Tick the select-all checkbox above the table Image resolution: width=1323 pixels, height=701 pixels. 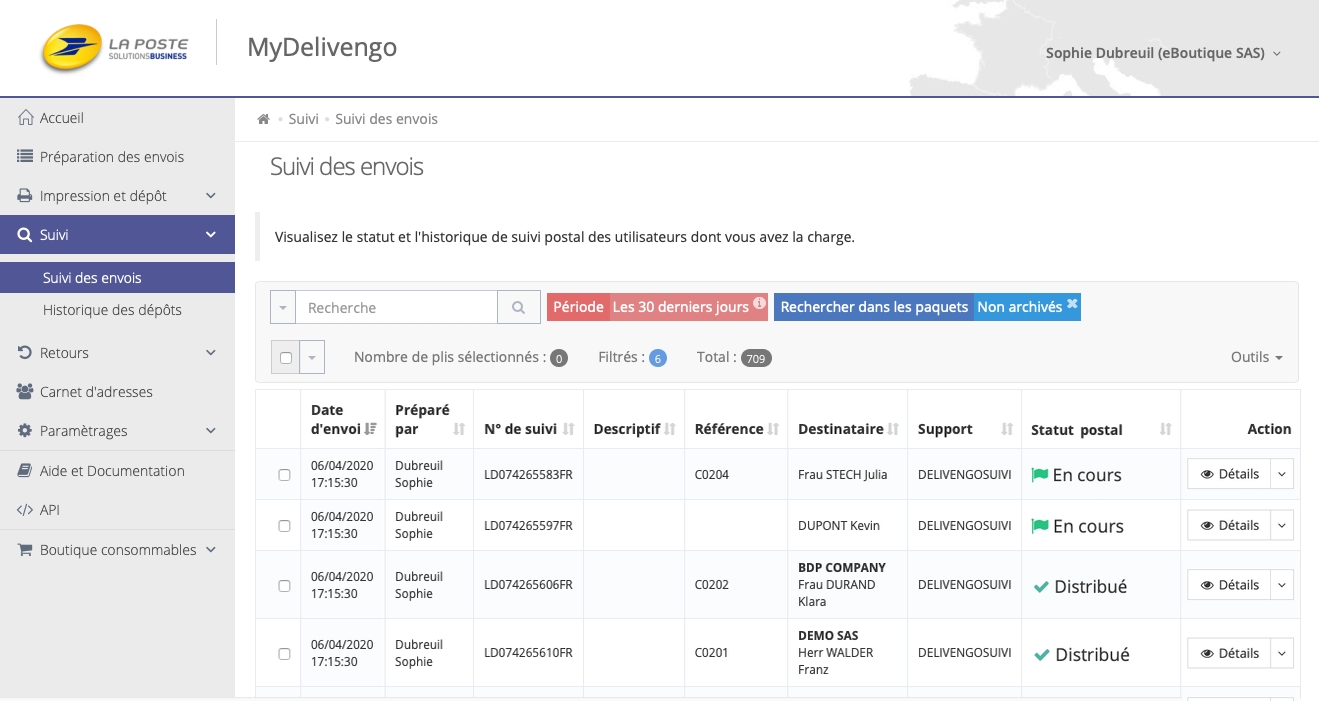tap(286, 358)
